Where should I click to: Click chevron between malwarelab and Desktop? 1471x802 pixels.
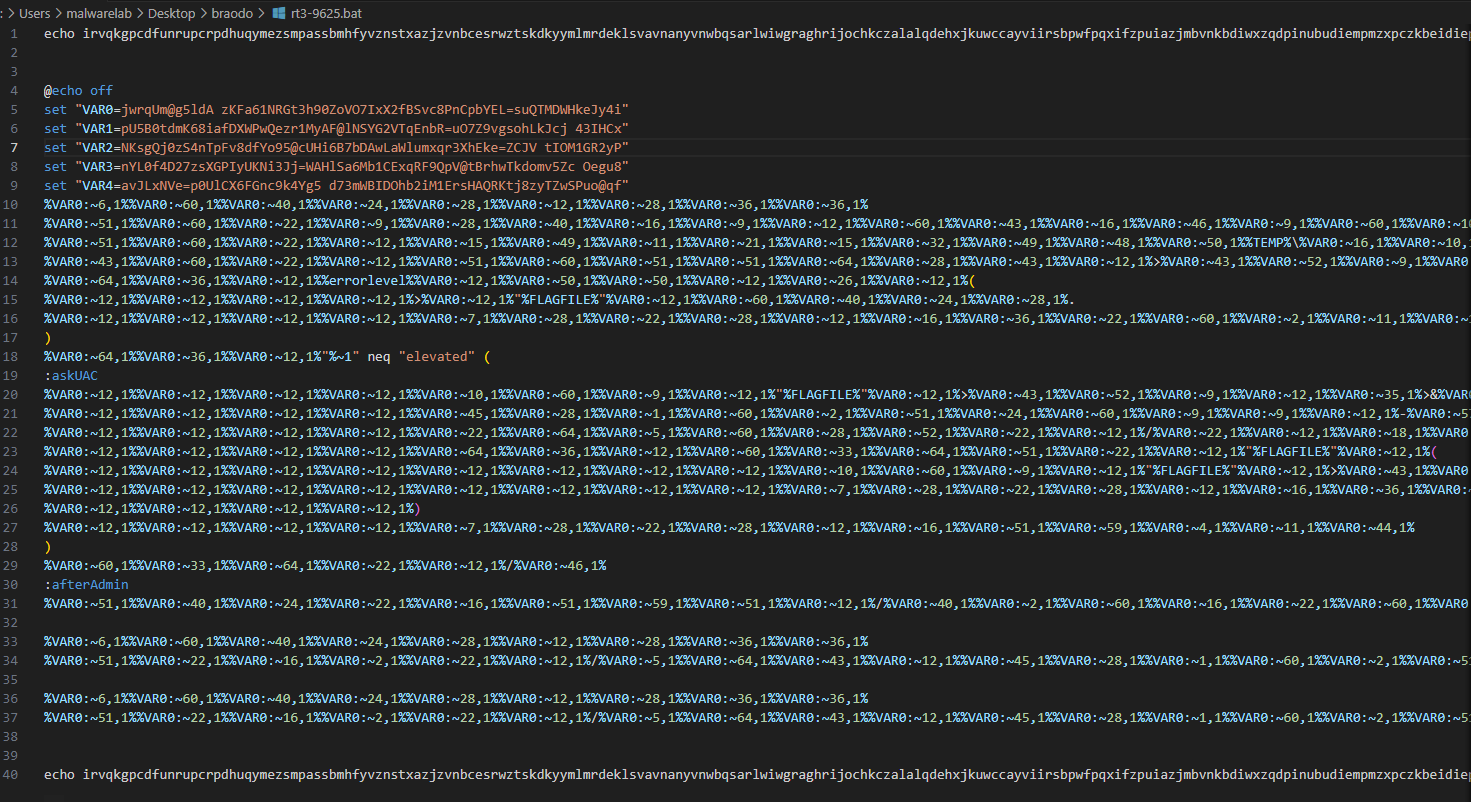click(139, 14)
